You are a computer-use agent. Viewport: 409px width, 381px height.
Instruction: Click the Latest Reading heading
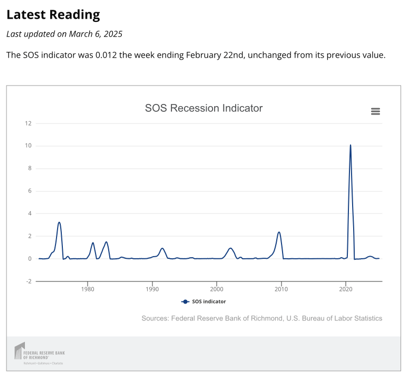(53, 15)
